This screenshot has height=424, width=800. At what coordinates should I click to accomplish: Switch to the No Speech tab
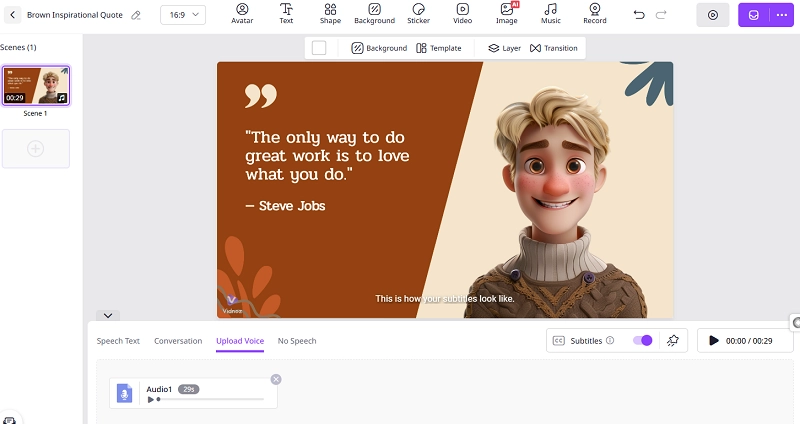pos(297,341)
